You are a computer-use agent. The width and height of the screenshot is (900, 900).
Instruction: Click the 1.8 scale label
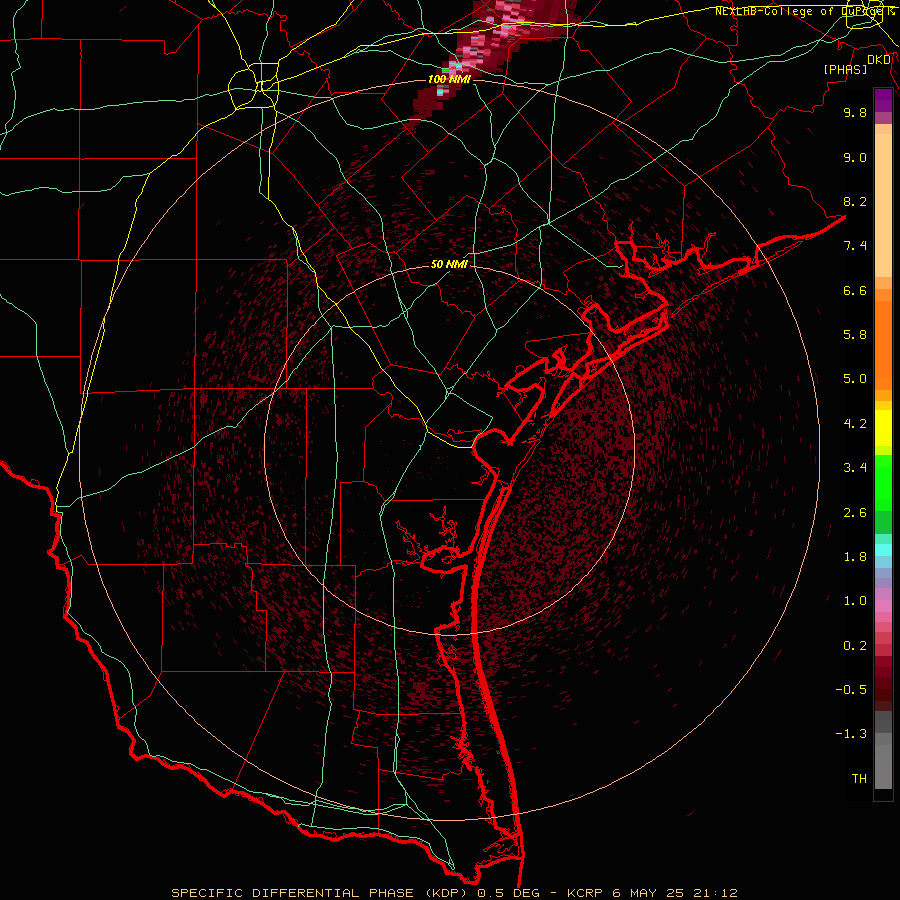[x=855, y=557]
